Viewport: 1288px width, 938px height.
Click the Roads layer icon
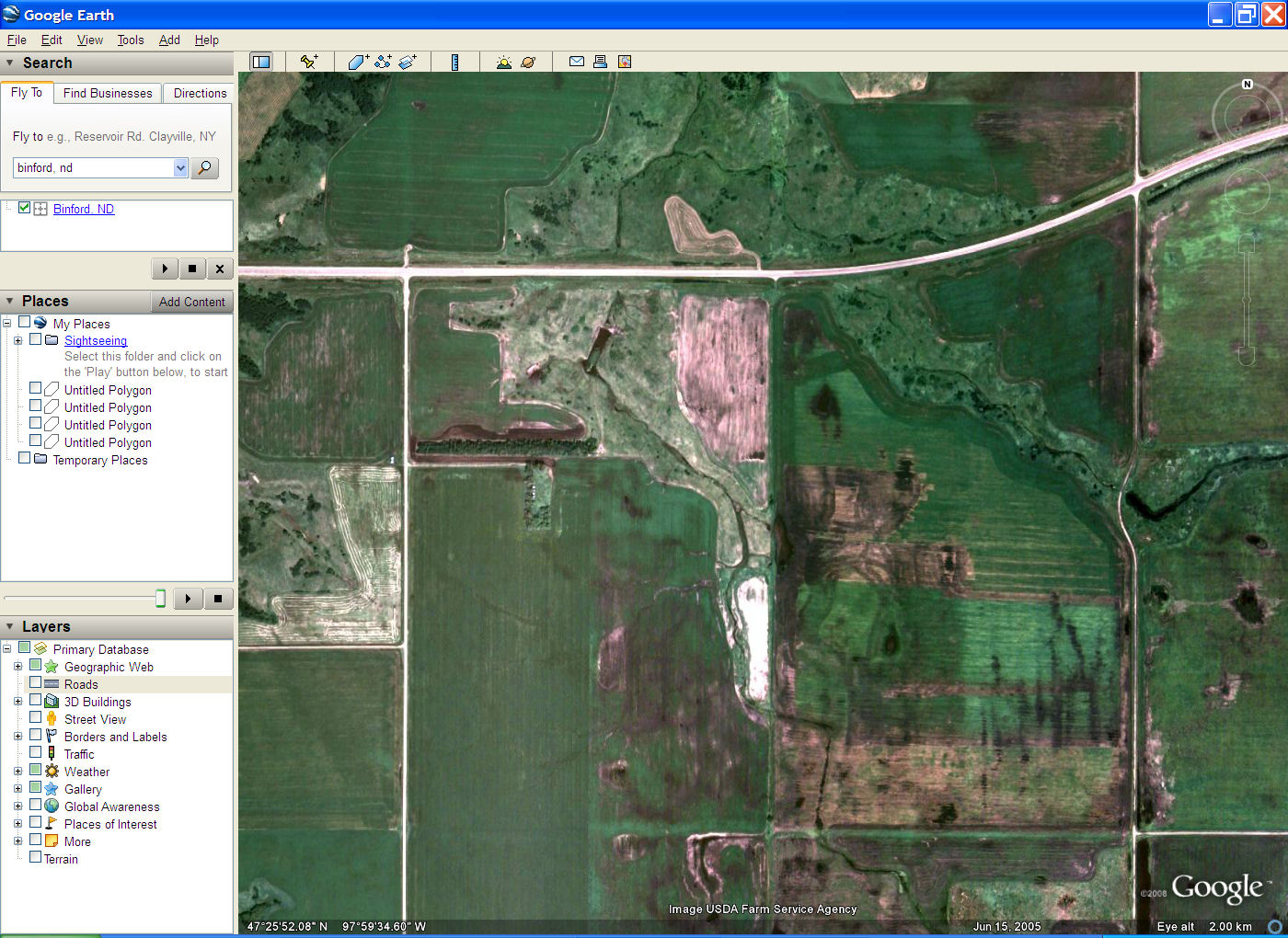pyautogui.click(x=52, y=684)
